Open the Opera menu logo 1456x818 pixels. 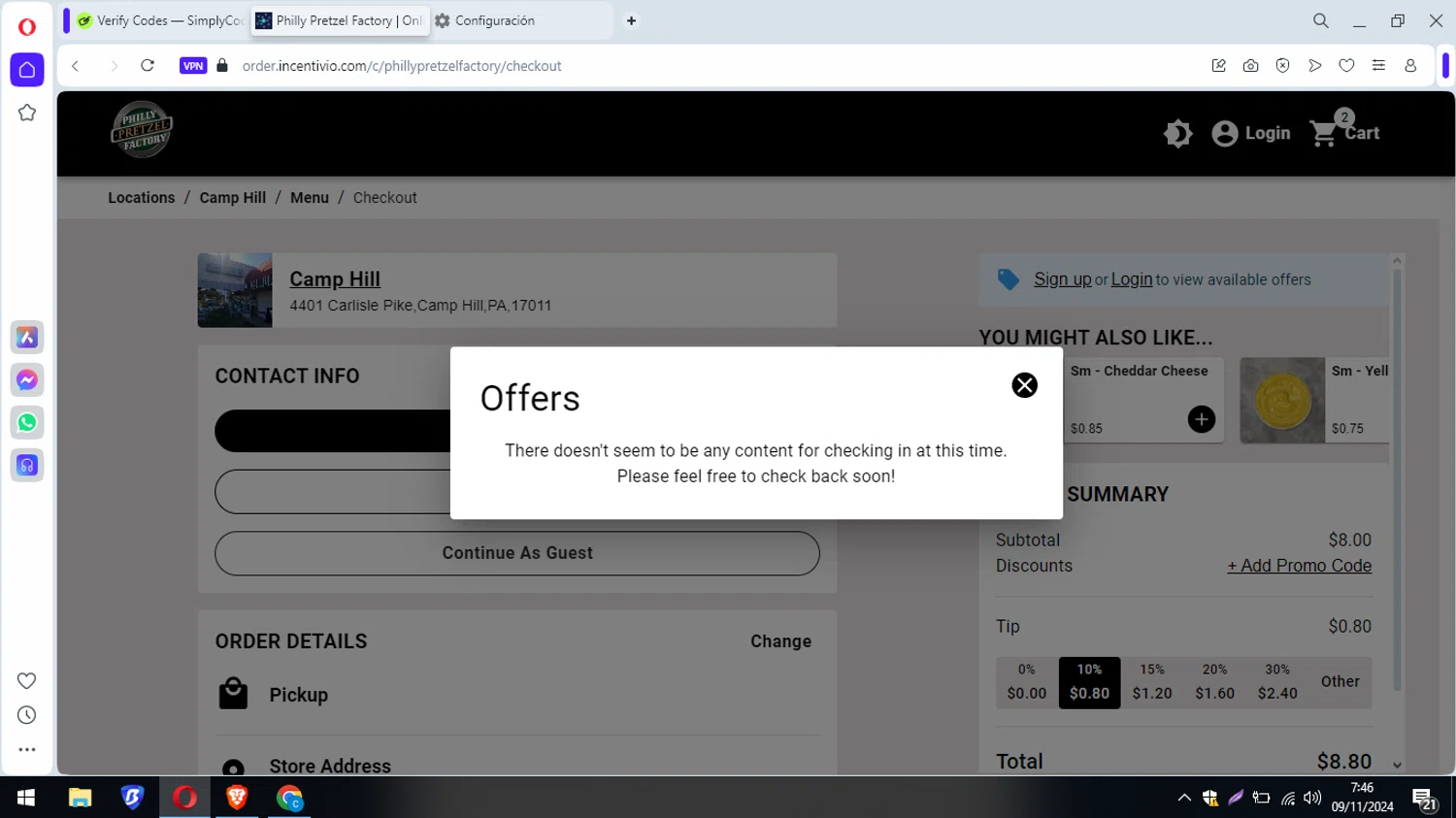coord(27,27)
